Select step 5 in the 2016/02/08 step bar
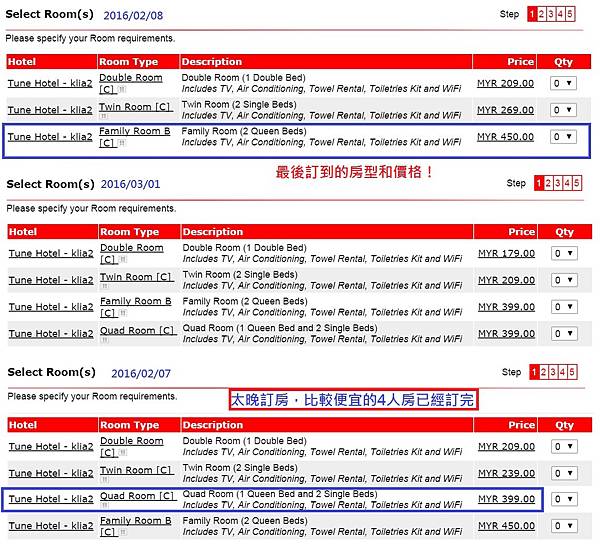The height and width of the screenshot is (547, 600). 570,14
